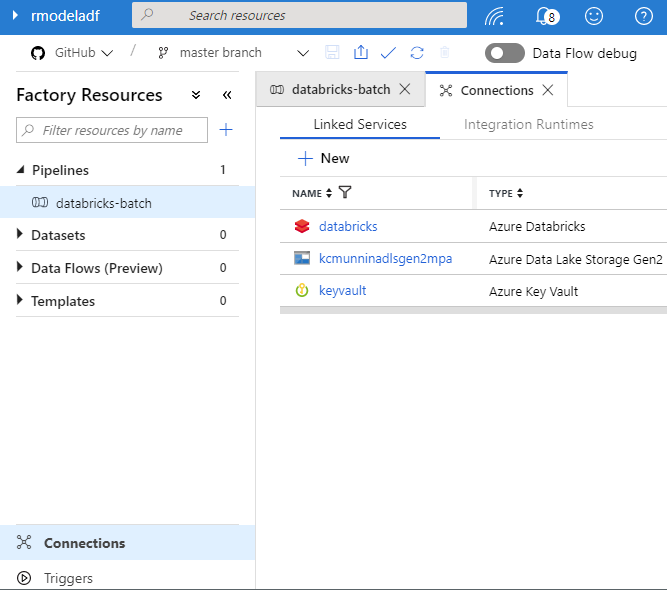Viewport: 667px width, 590px height.
Task: Open the master branch dropdown chevron
Action: (302, 53)
